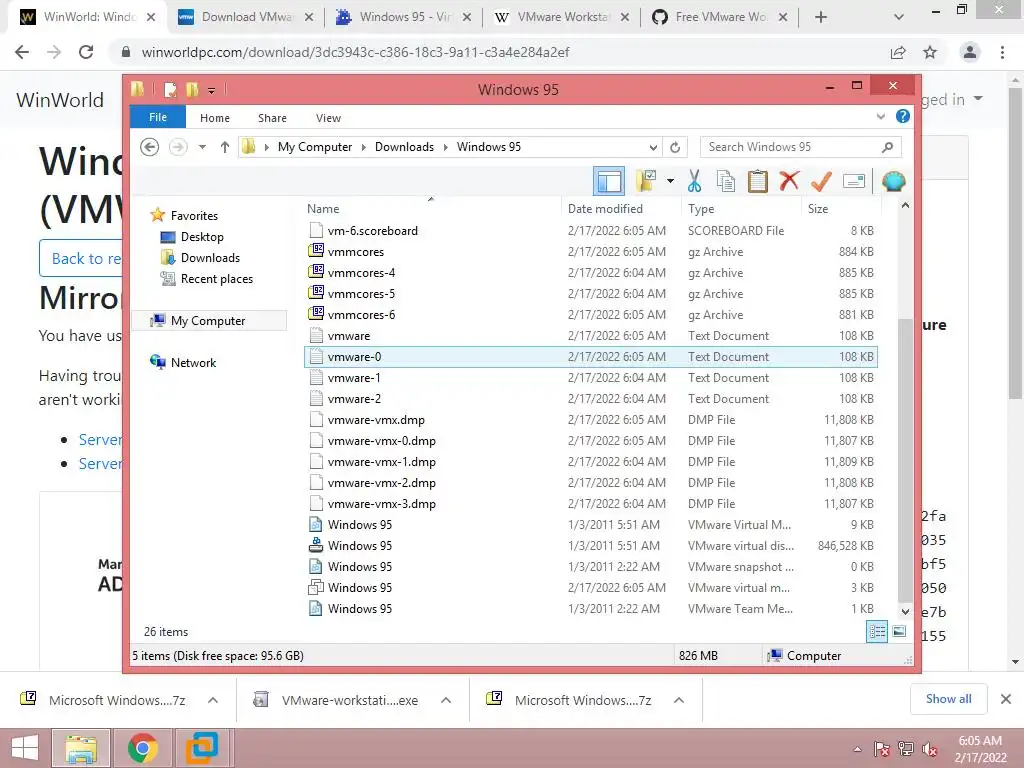Refresh the Windows 95 folder
Screen dimensions: 1024x768
pos(675,147)
